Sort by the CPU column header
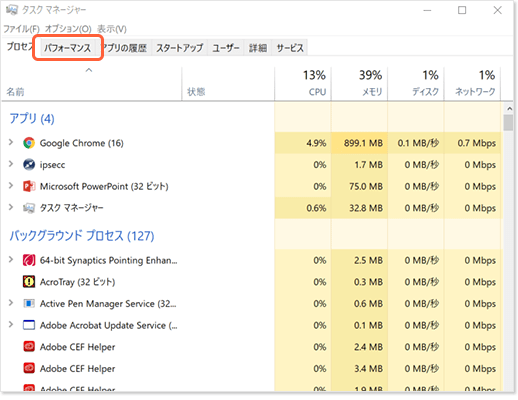This screenshot has width=518, height=400. pyautogui.click(x=303, y=84)
